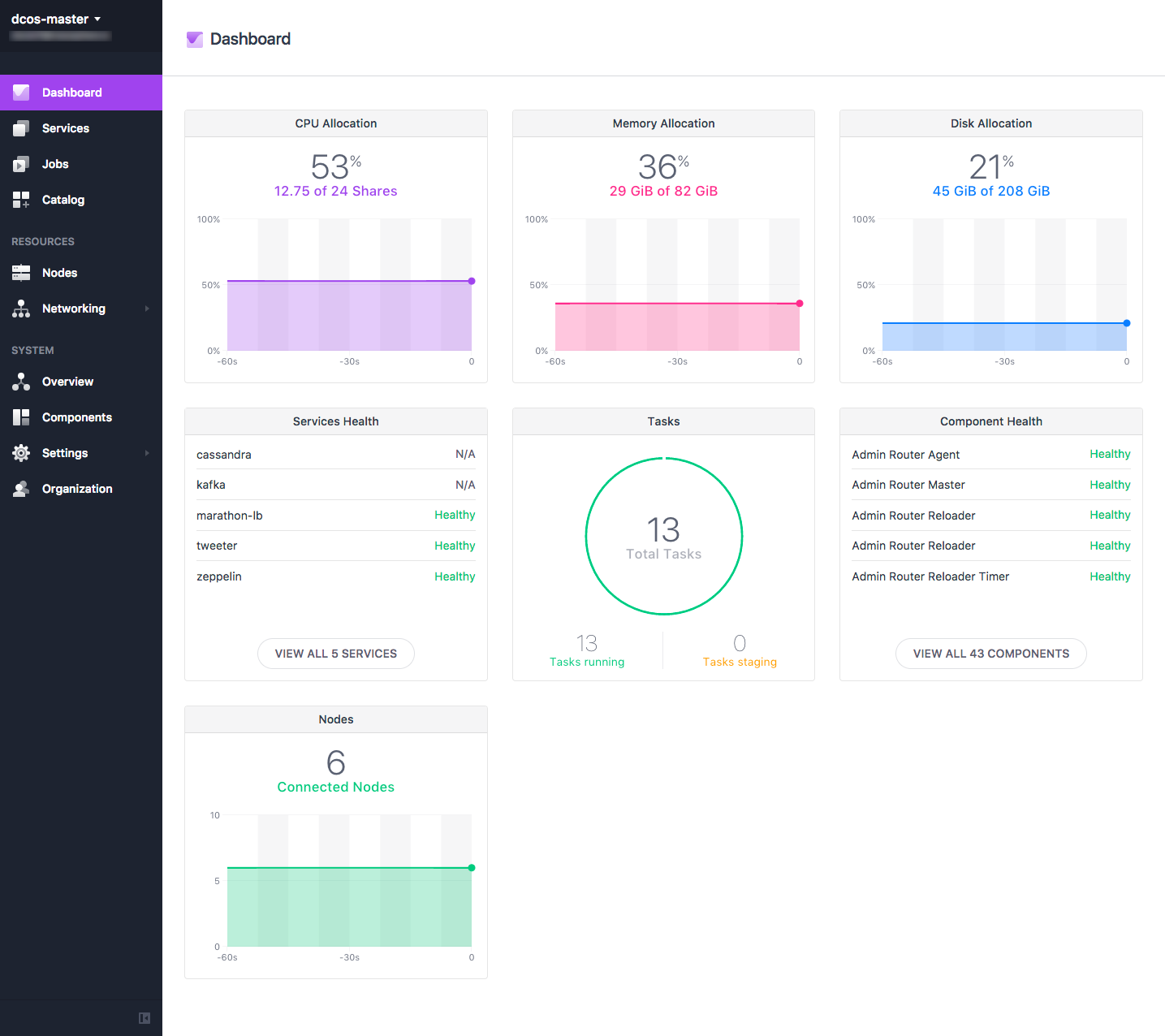Open the Dashboard menu item

81,93
